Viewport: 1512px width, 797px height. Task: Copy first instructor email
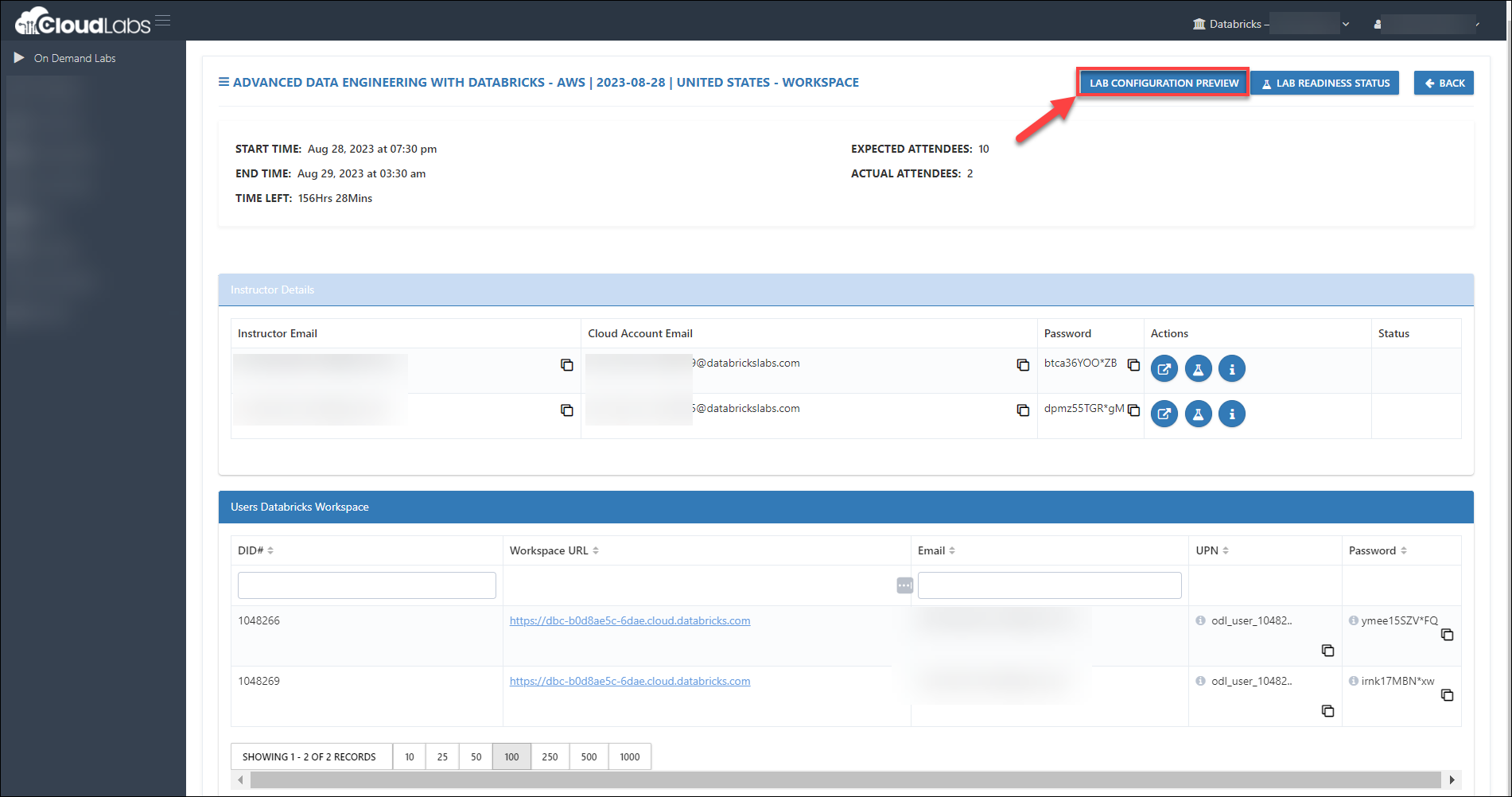[567, 365]
